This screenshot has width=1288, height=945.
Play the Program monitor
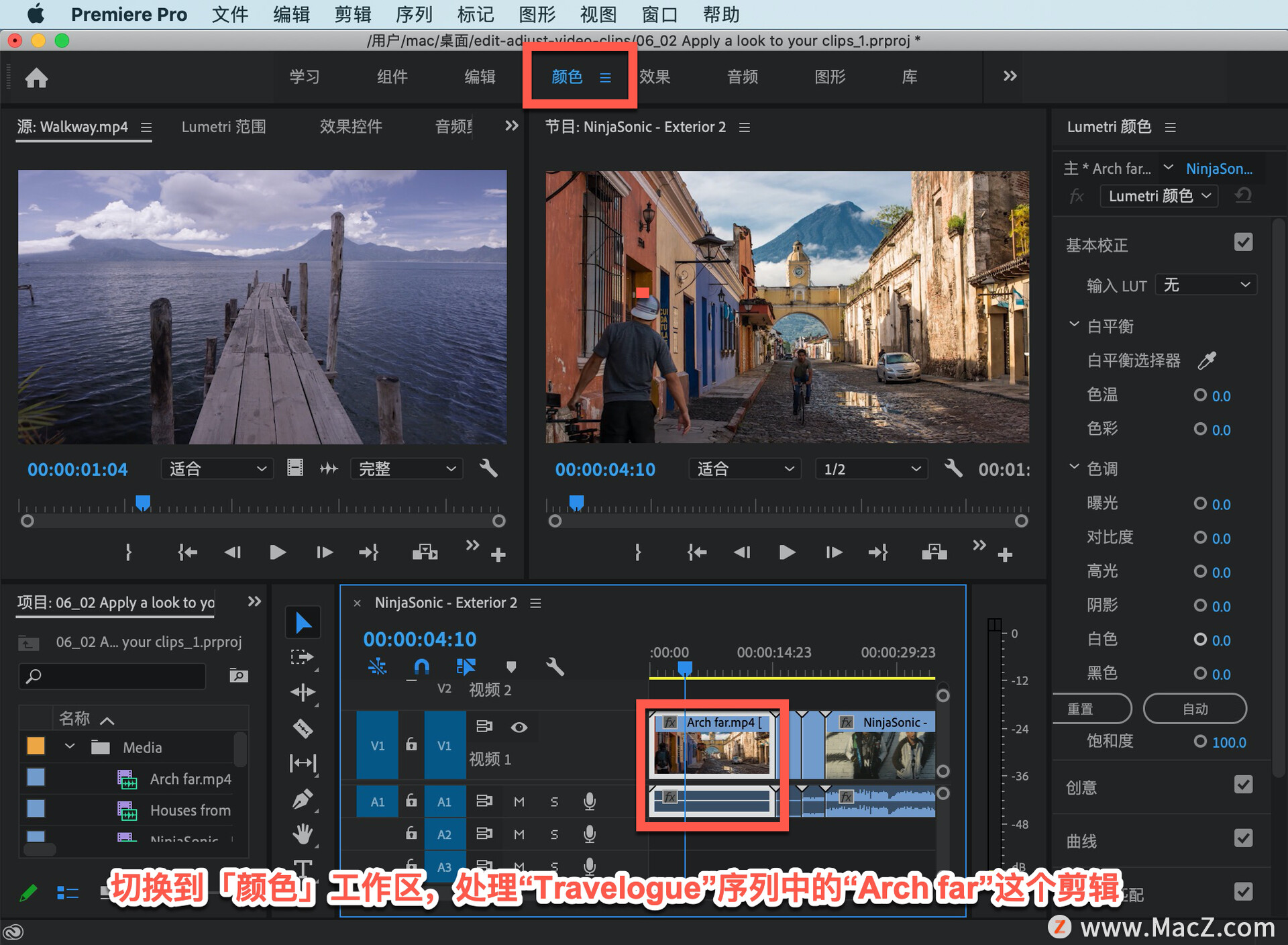click(x=787, y=552)
